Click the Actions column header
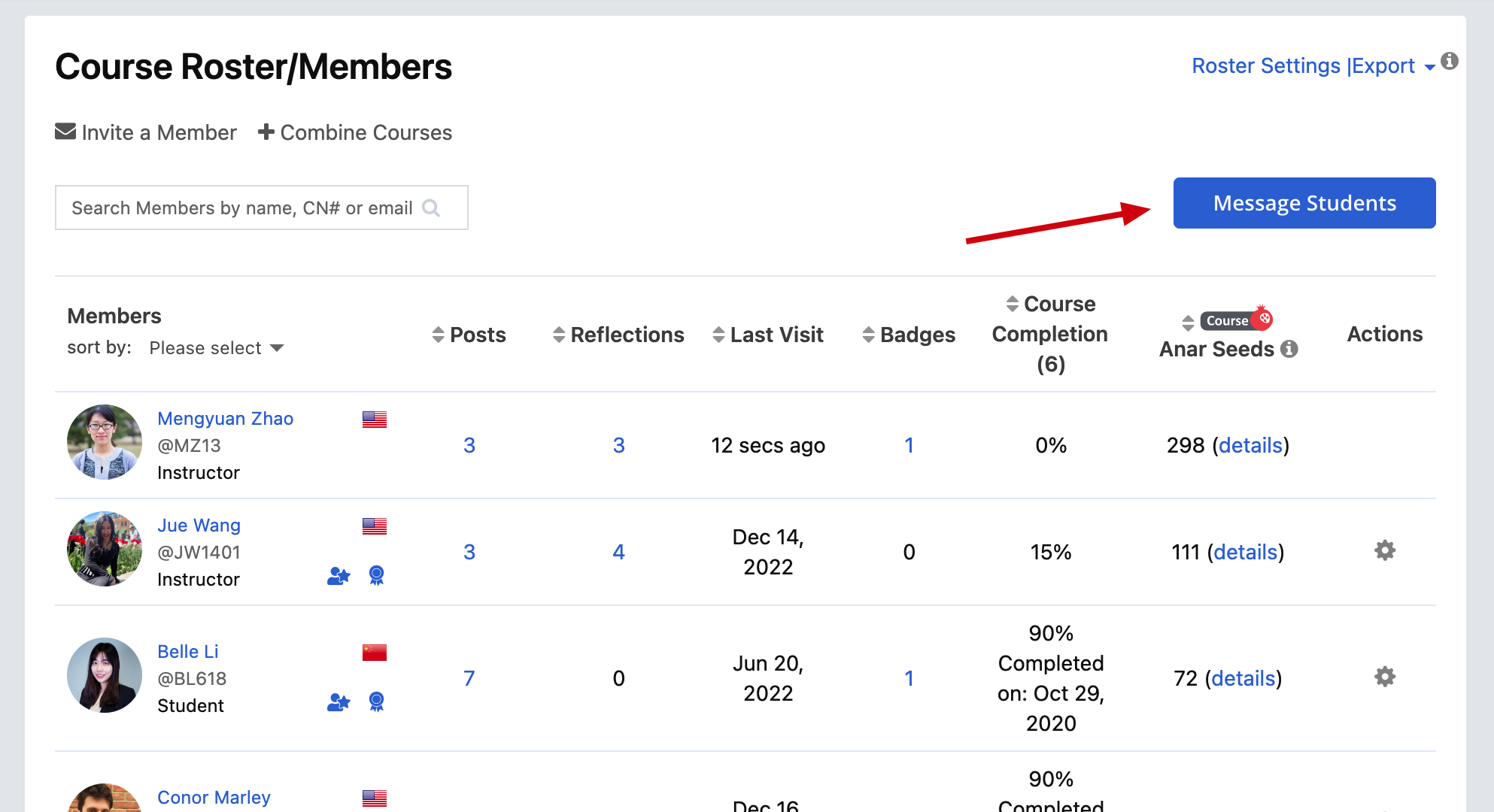 coord(1385,334)
